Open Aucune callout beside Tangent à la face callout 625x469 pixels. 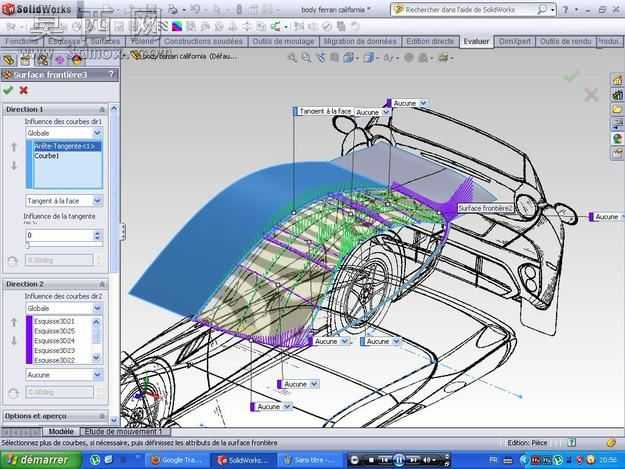coord(372,112)
